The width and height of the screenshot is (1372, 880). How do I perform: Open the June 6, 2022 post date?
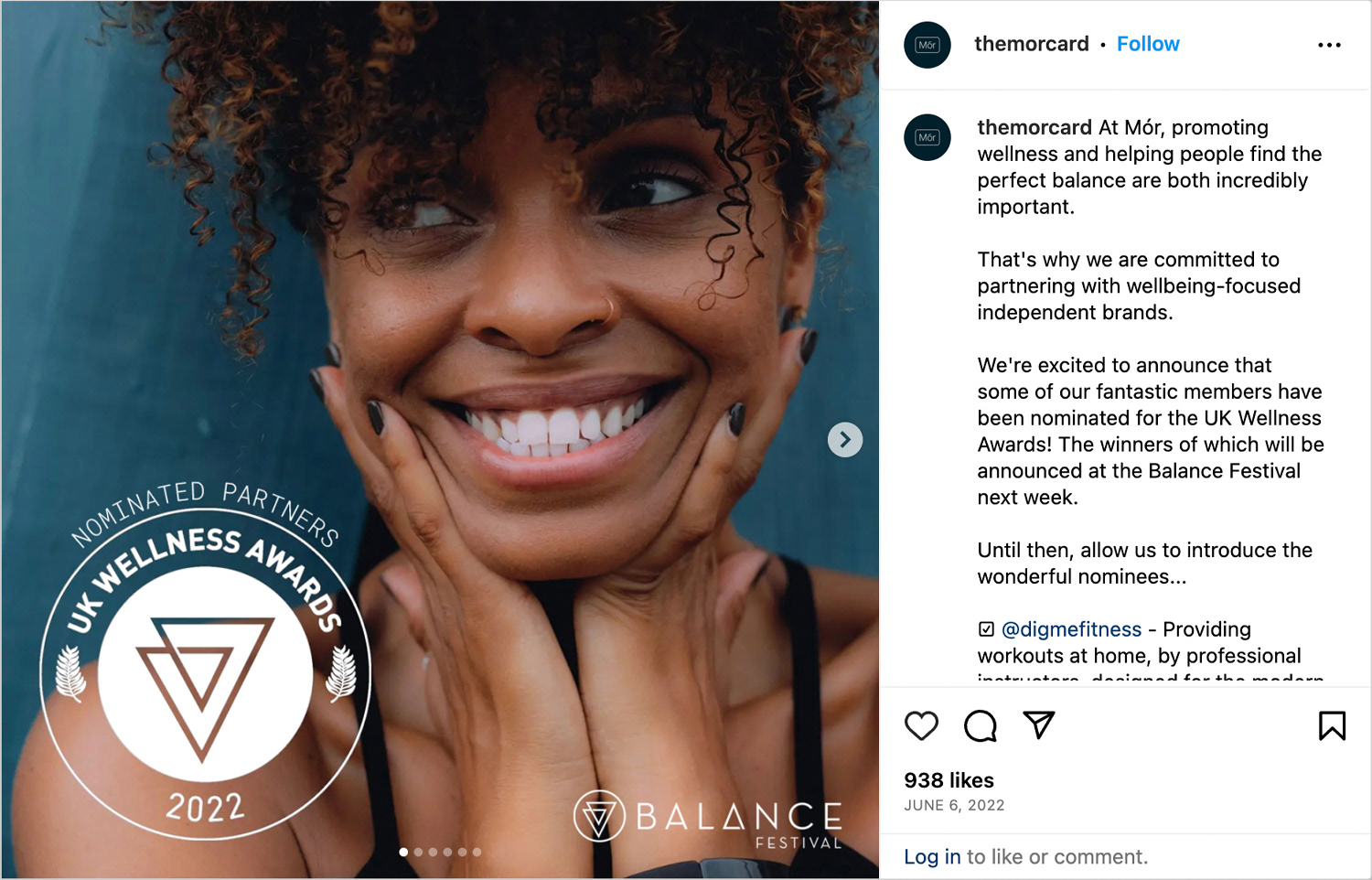pos(954,805)
